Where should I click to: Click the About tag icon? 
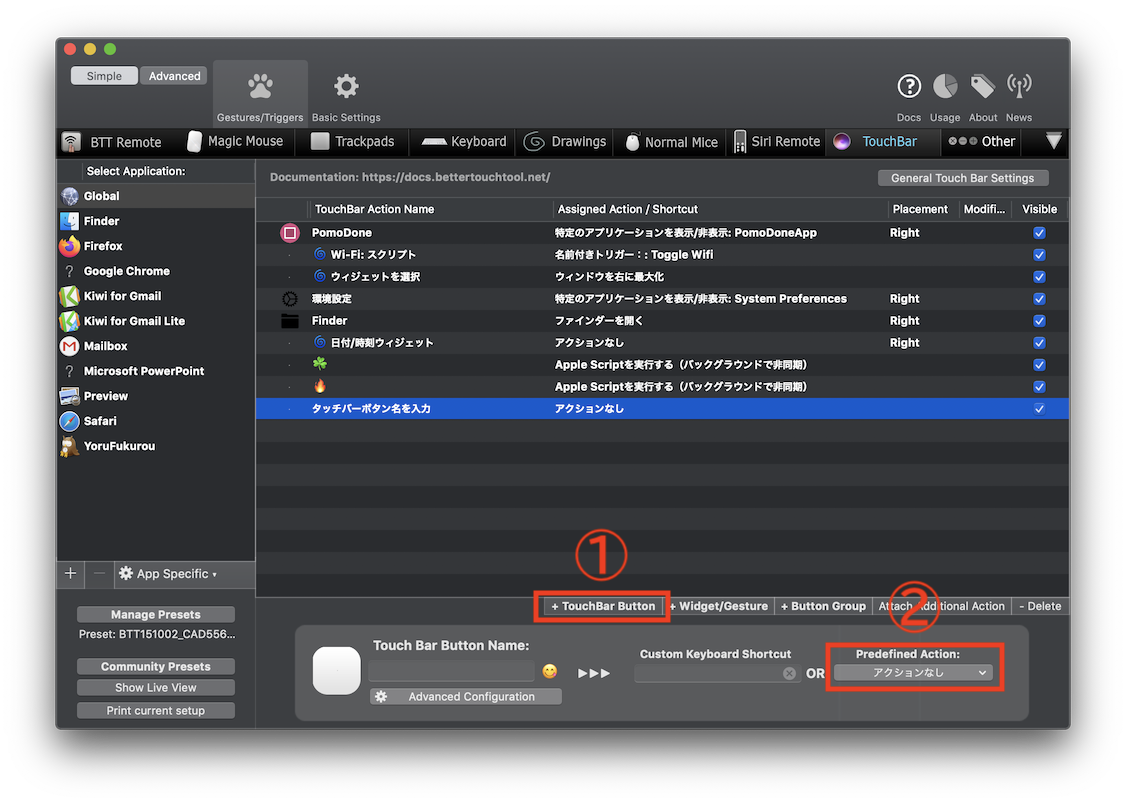tap(983, 88)
